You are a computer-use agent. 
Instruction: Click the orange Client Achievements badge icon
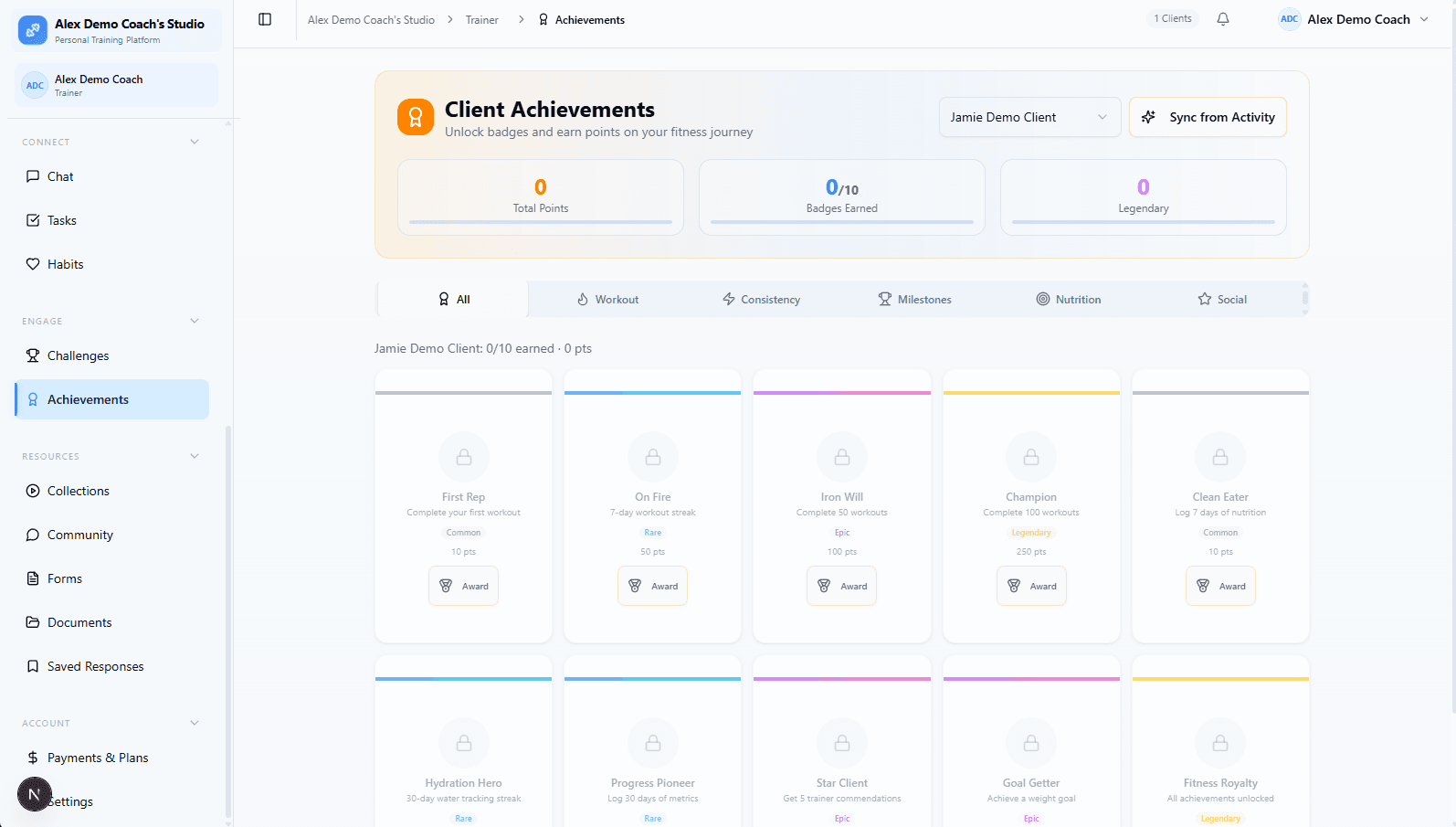[416, 117]
